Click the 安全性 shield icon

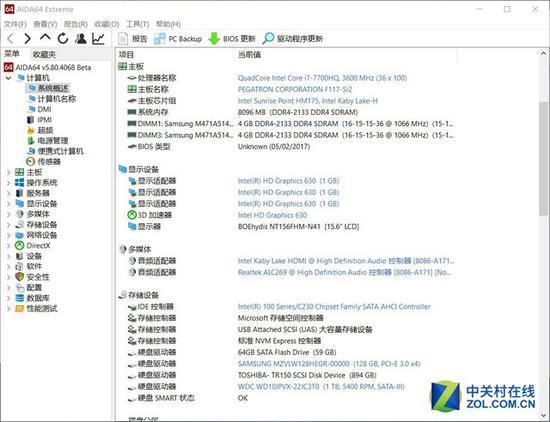click(20, 277)
